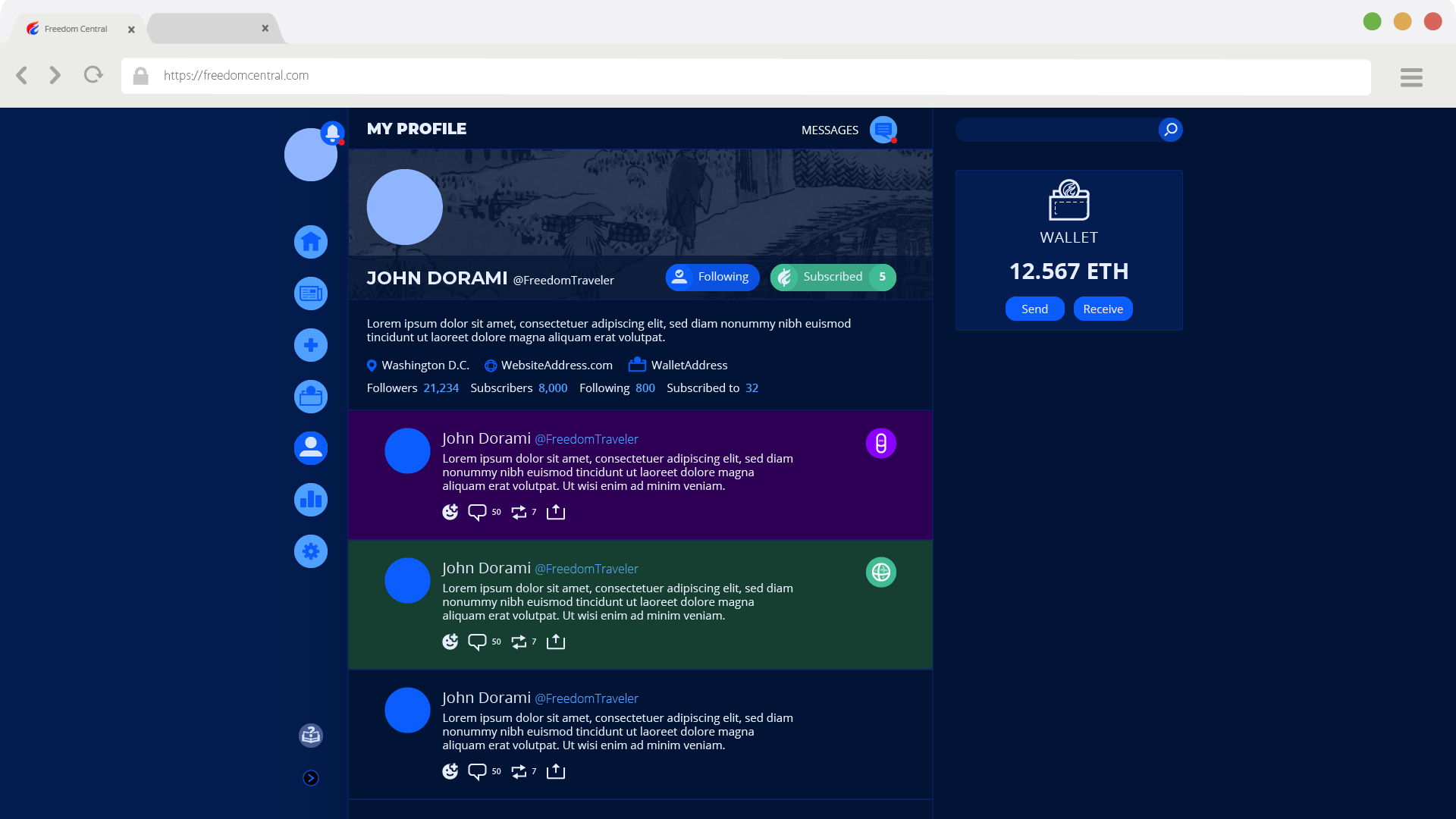Open the news feed sidebar icon
This screenshot has height=819, width=1456.
click(311, 293)
